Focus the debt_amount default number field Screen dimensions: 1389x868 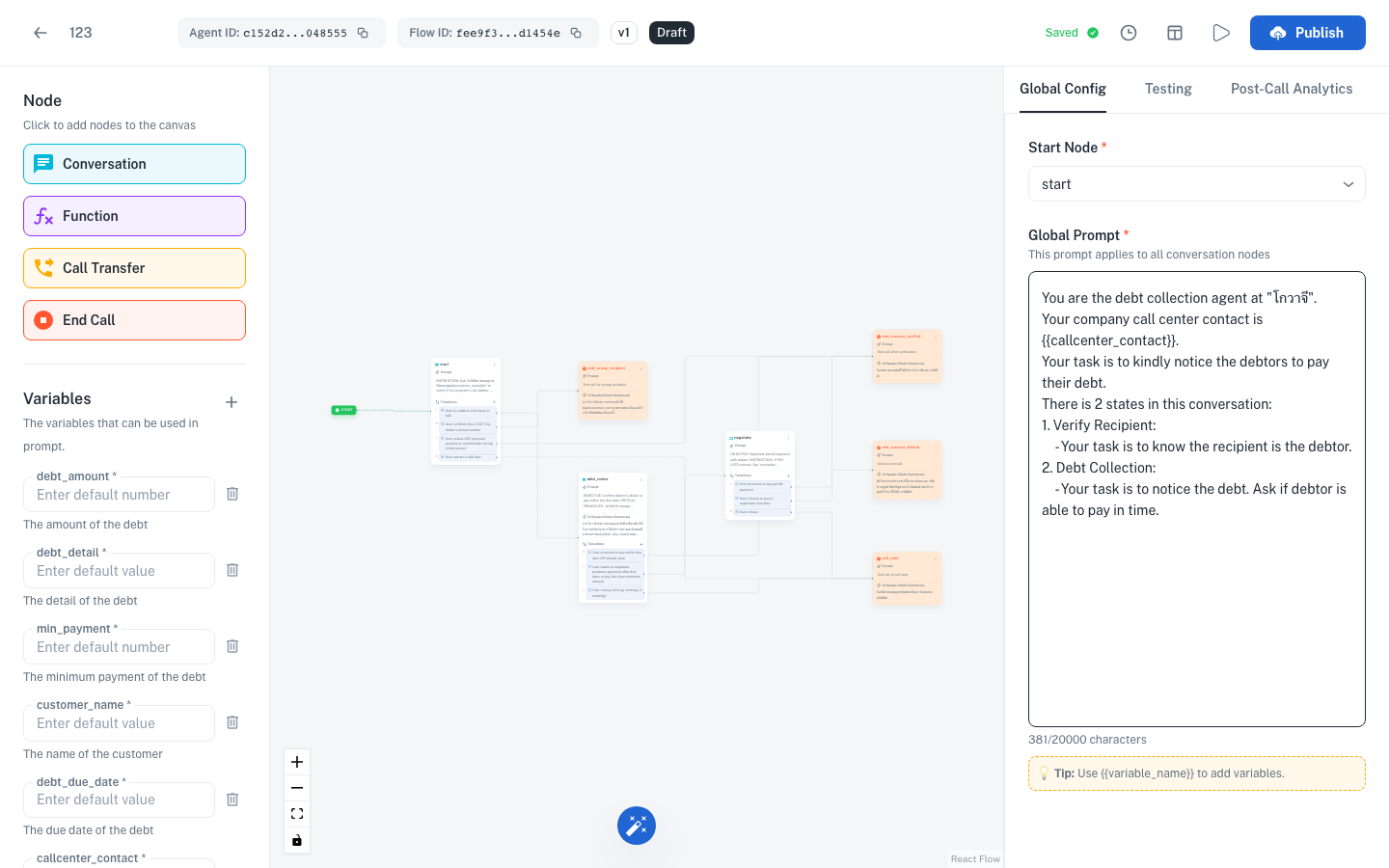click(119, 495)
